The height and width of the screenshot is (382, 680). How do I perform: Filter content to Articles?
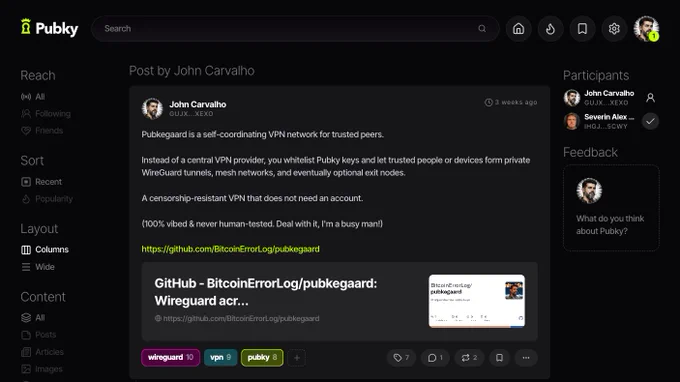click(42, 352)
